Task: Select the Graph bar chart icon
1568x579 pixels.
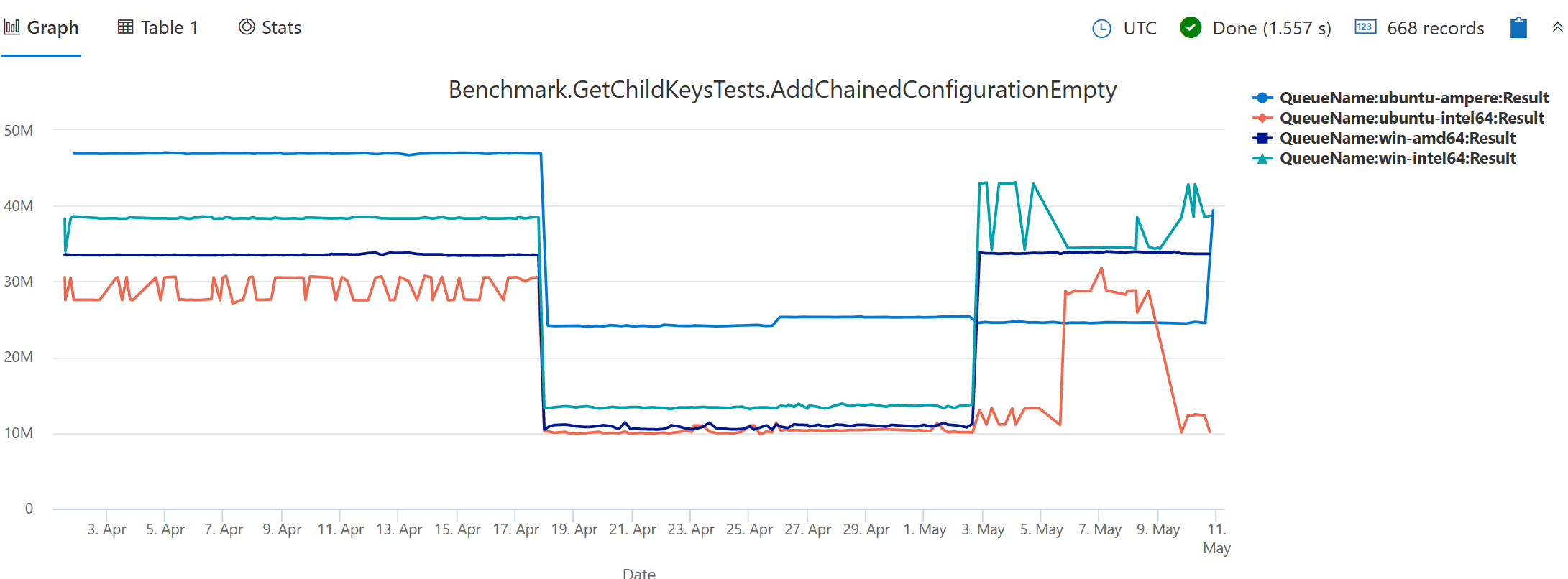Action: [12, 27]
